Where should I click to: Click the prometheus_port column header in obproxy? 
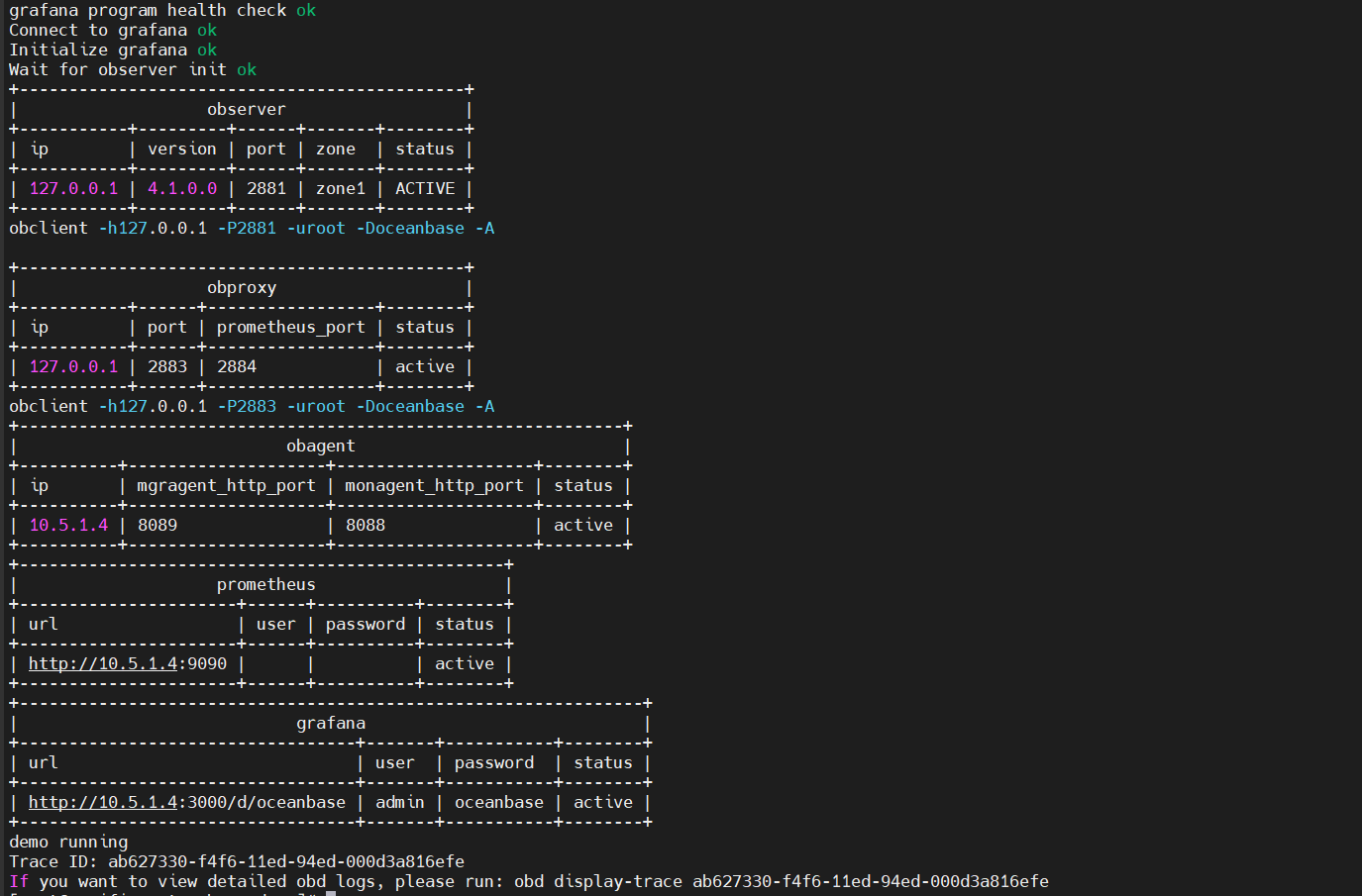tap(291, 328)
